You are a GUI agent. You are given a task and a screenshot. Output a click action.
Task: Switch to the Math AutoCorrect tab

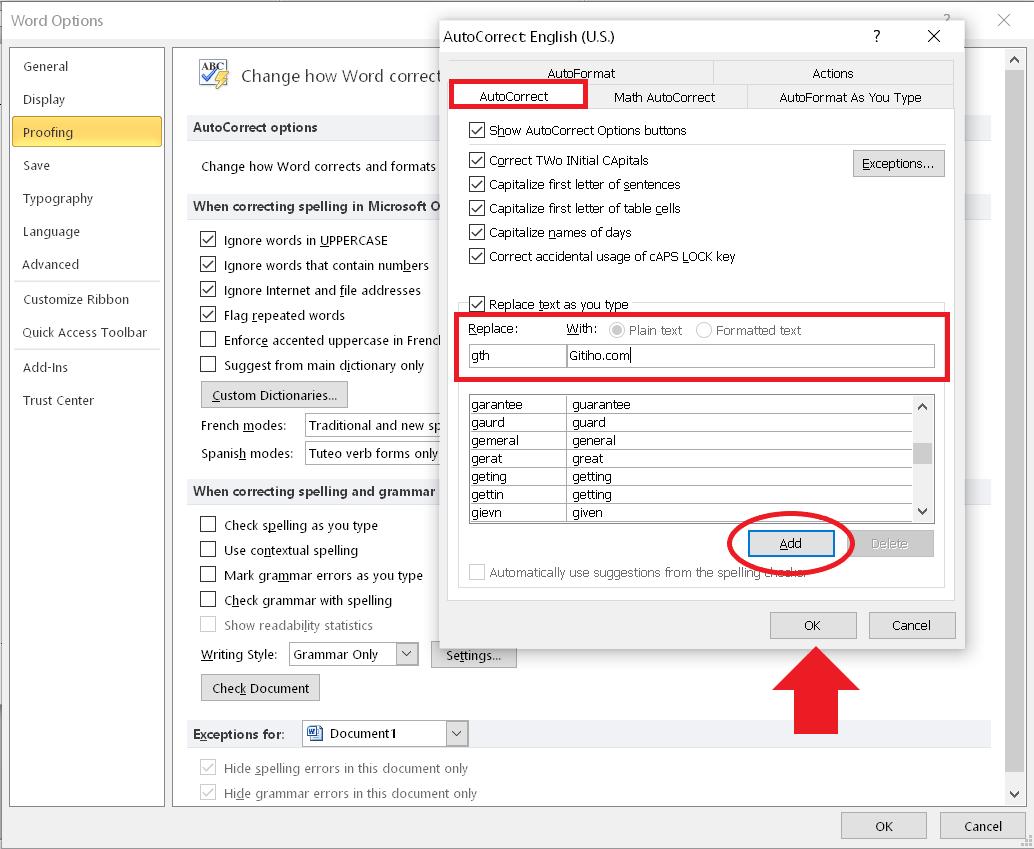664,97
